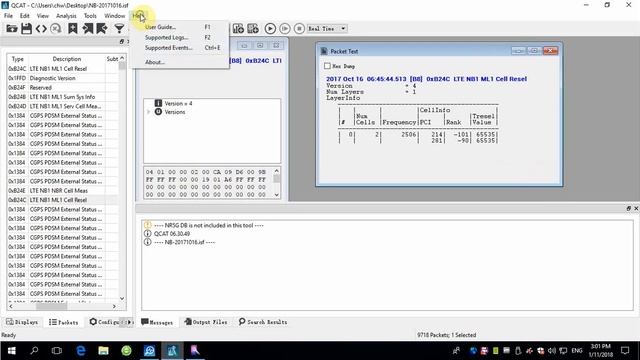Open the filter funnel icon

pos(119,29)
